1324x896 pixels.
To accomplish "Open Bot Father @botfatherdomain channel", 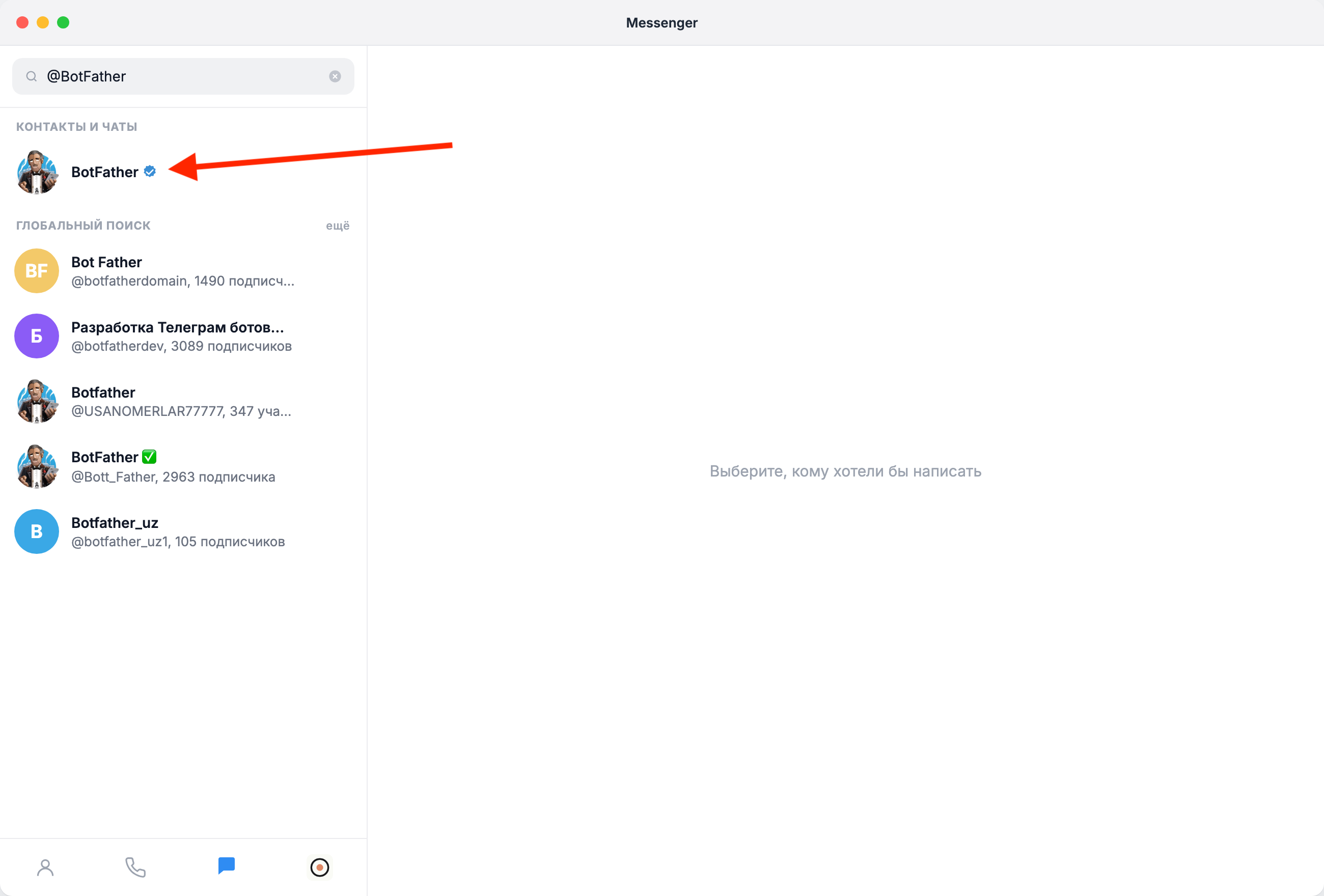I will coord(183,271).
